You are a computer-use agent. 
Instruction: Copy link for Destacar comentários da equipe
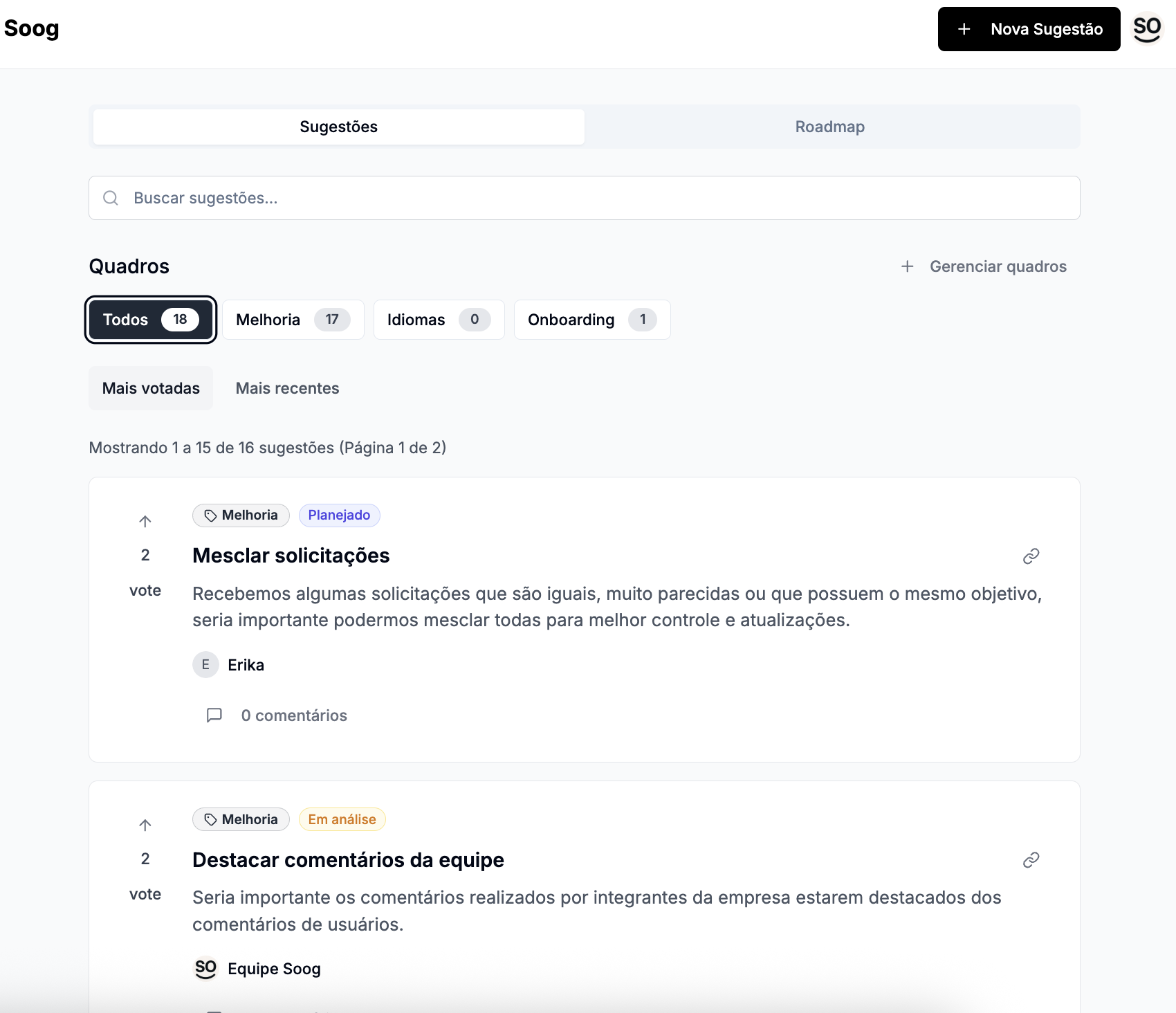[1031, 860]
